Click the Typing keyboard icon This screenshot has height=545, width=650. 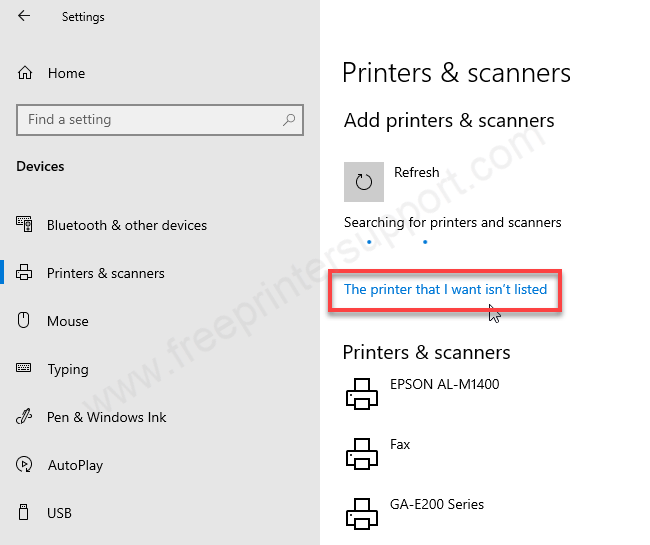click(25, 369)
